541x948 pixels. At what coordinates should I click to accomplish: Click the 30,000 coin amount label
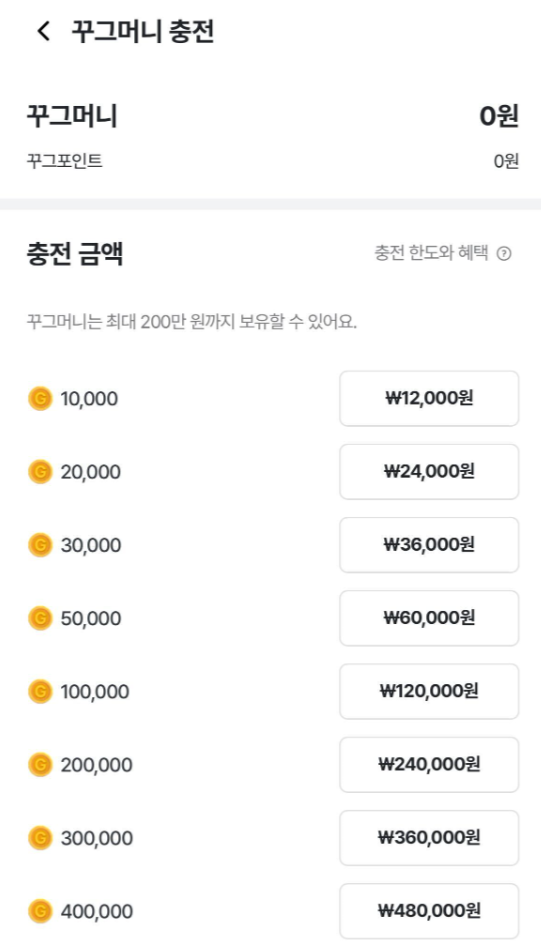tap(91, 545)
